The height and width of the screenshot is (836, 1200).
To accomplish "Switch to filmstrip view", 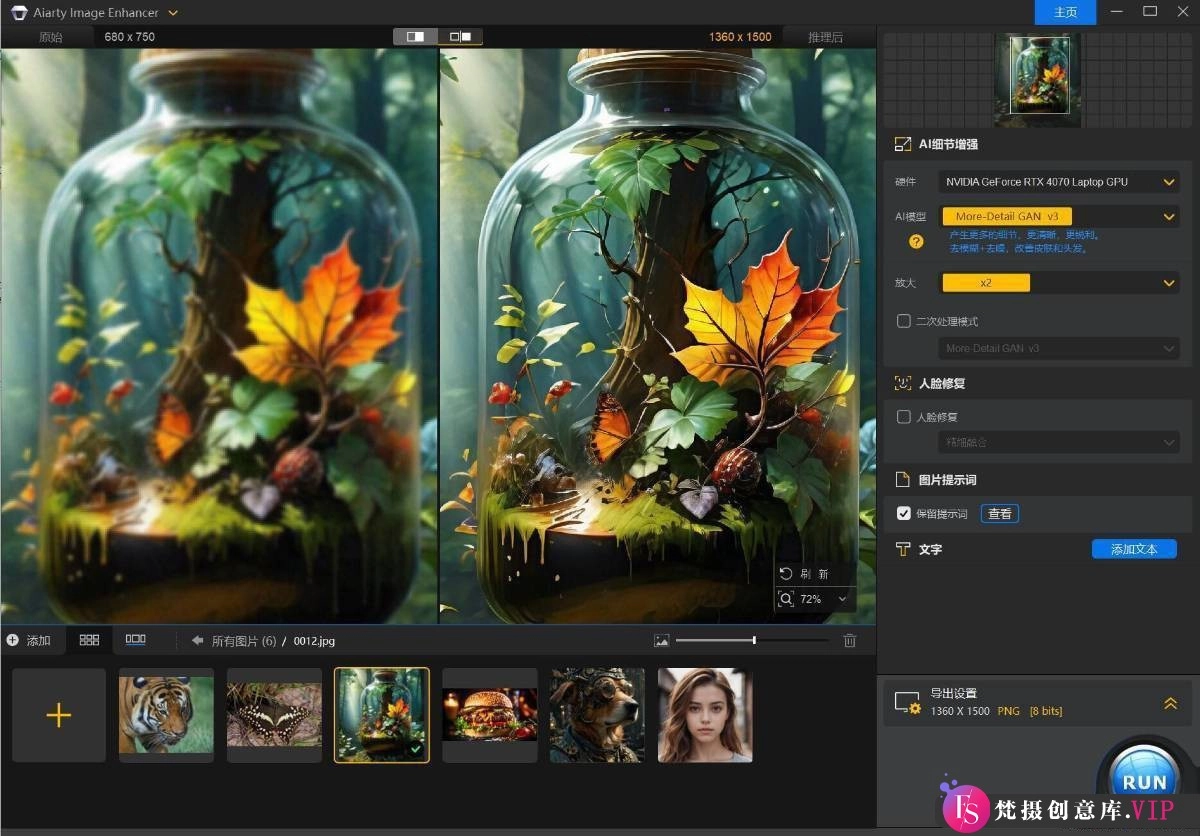I will pyautogui.click(x=135, y=640).
